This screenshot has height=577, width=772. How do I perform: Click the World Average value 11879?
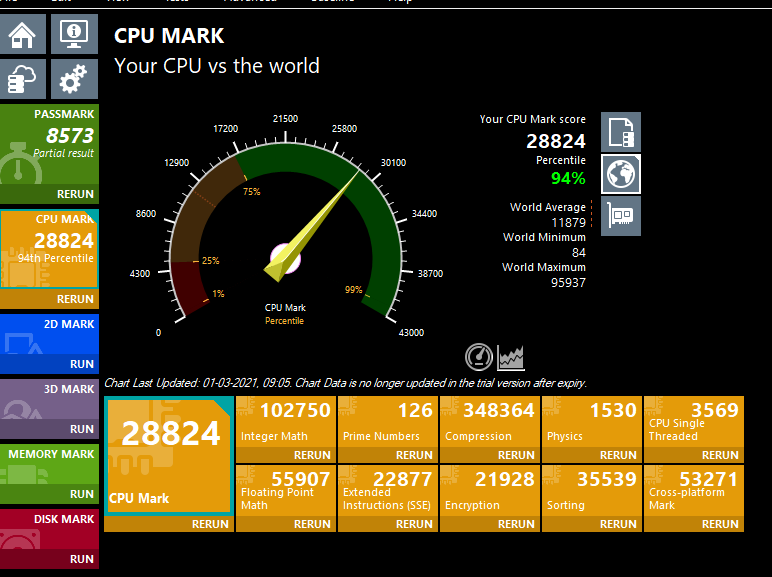click(x=569, y=223)
